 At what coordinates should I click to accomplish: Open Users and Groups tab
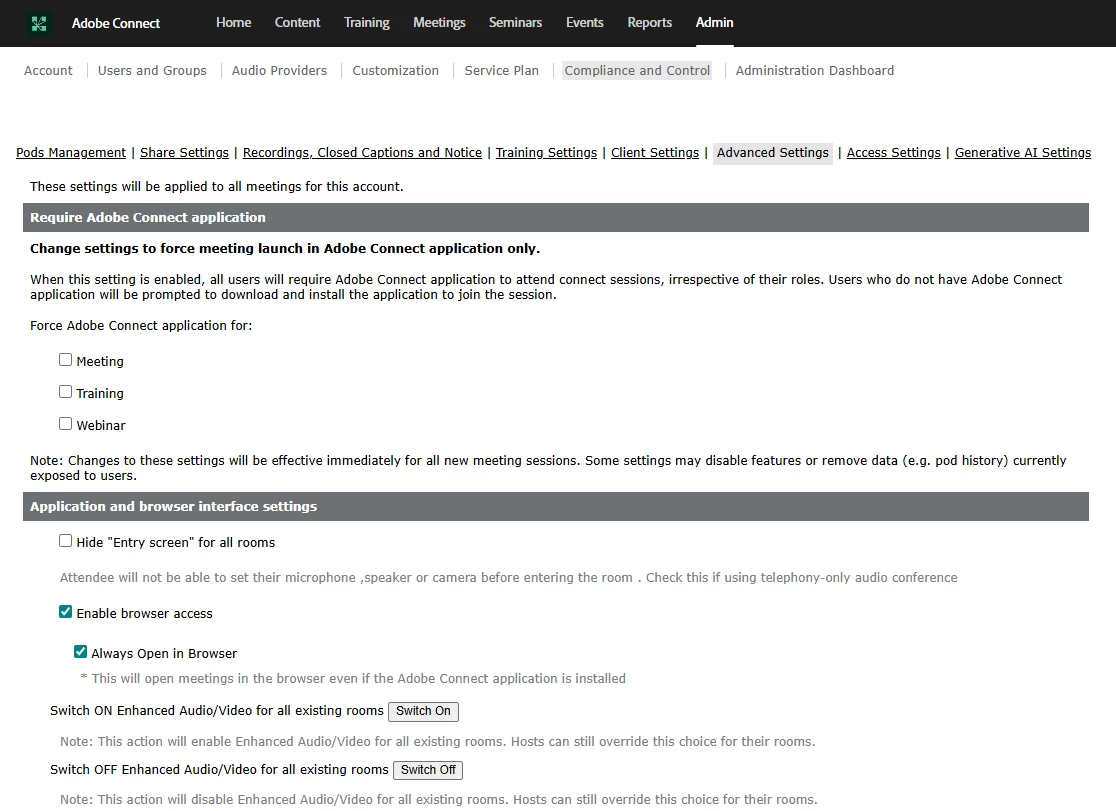[152, 70]
